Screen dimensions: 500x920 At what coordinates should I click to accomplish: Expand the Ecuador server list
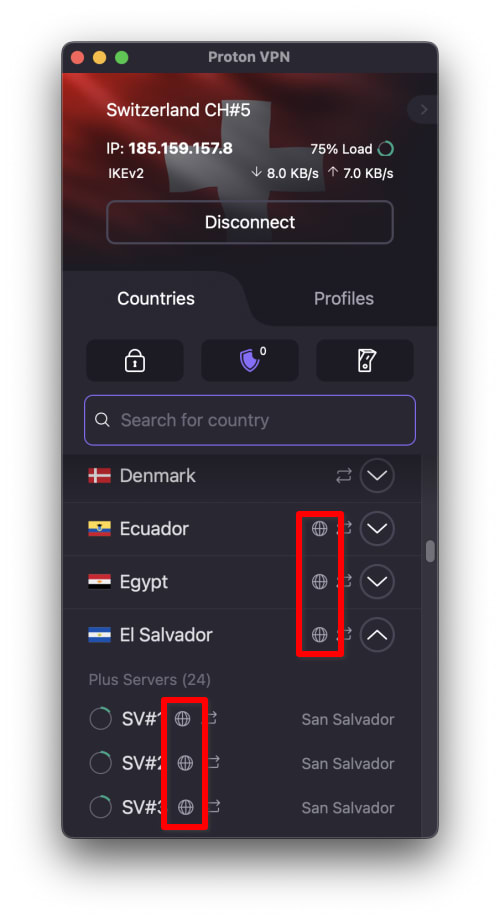377,528
